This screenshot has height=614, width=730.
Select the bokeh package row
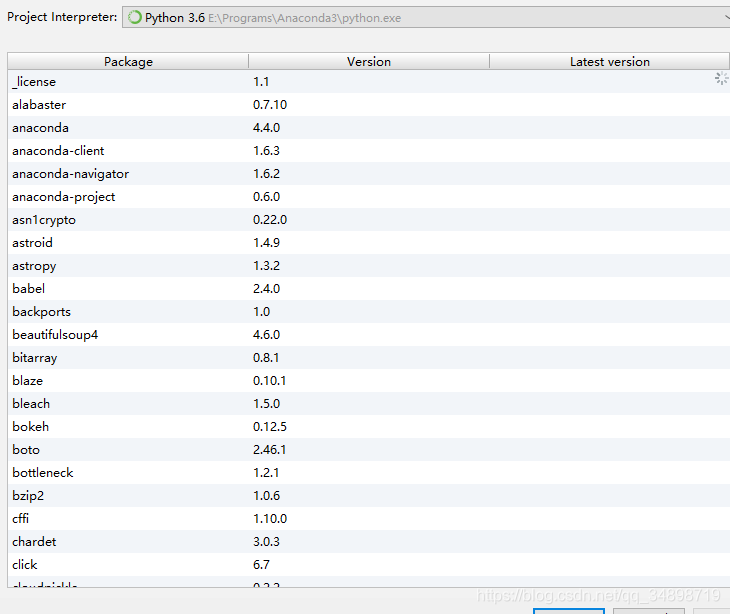coord(369,426)
